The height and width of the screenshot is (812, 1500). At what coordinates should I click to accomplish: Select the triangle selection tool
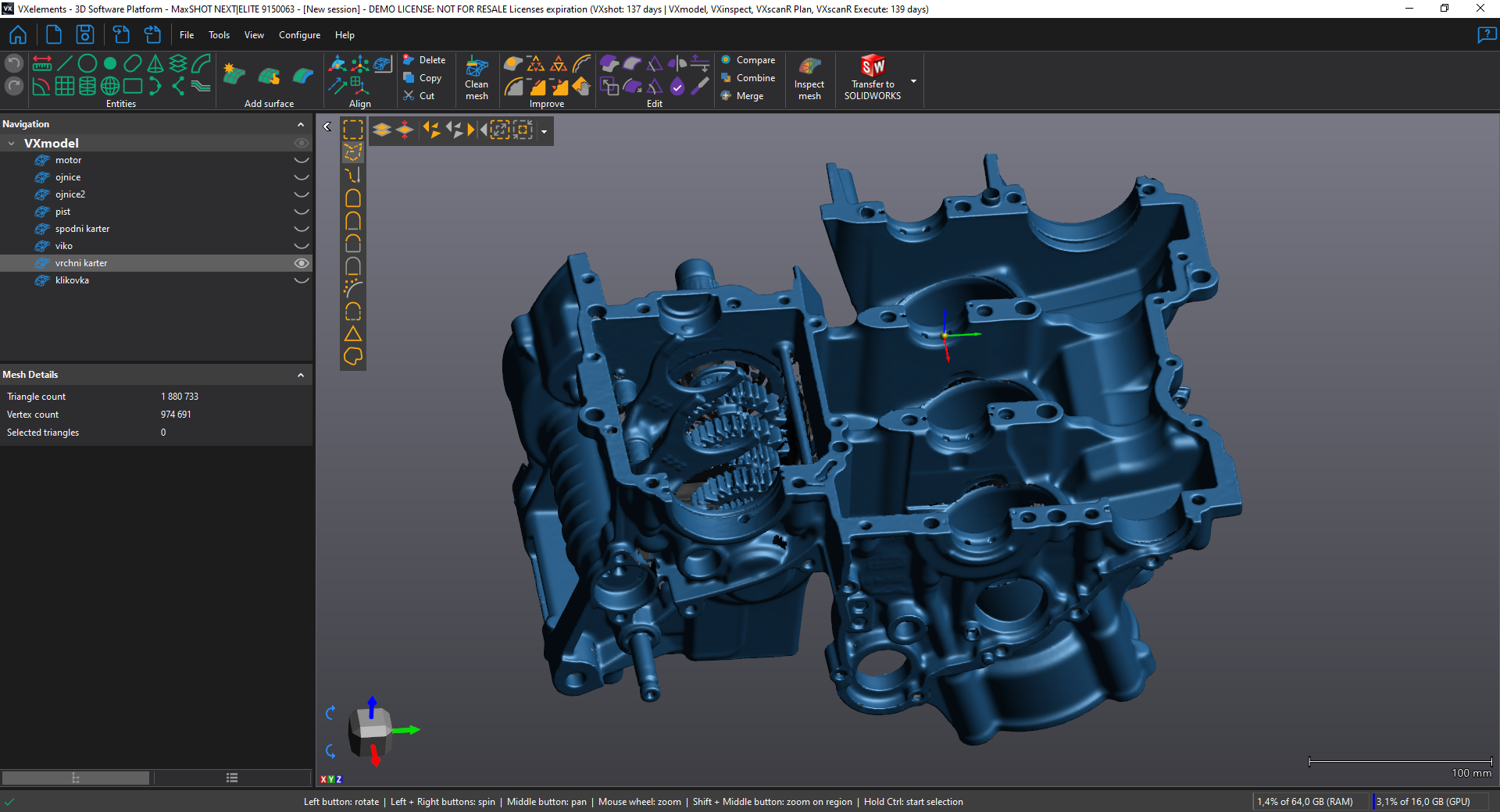tap(353, 334)
